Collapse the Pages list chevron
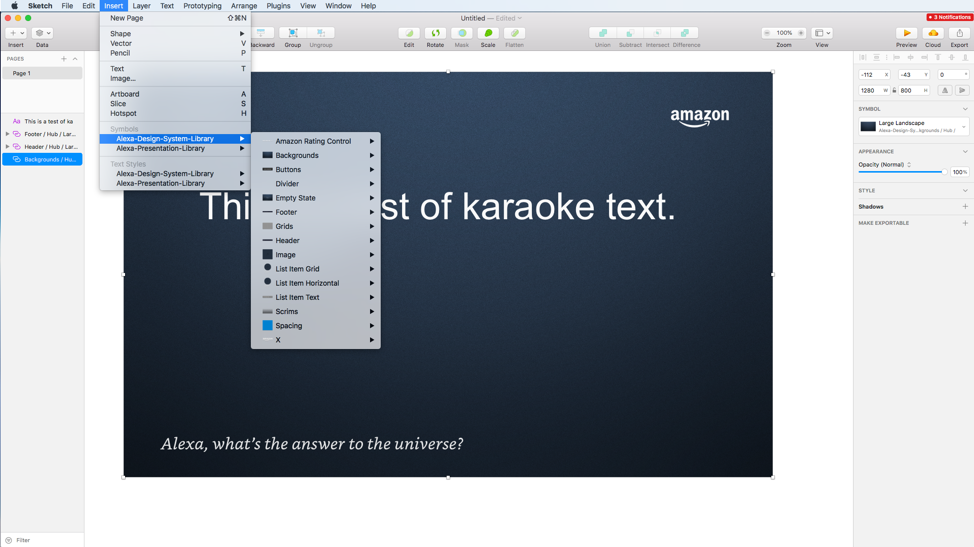974x547 pixels. 75,58
